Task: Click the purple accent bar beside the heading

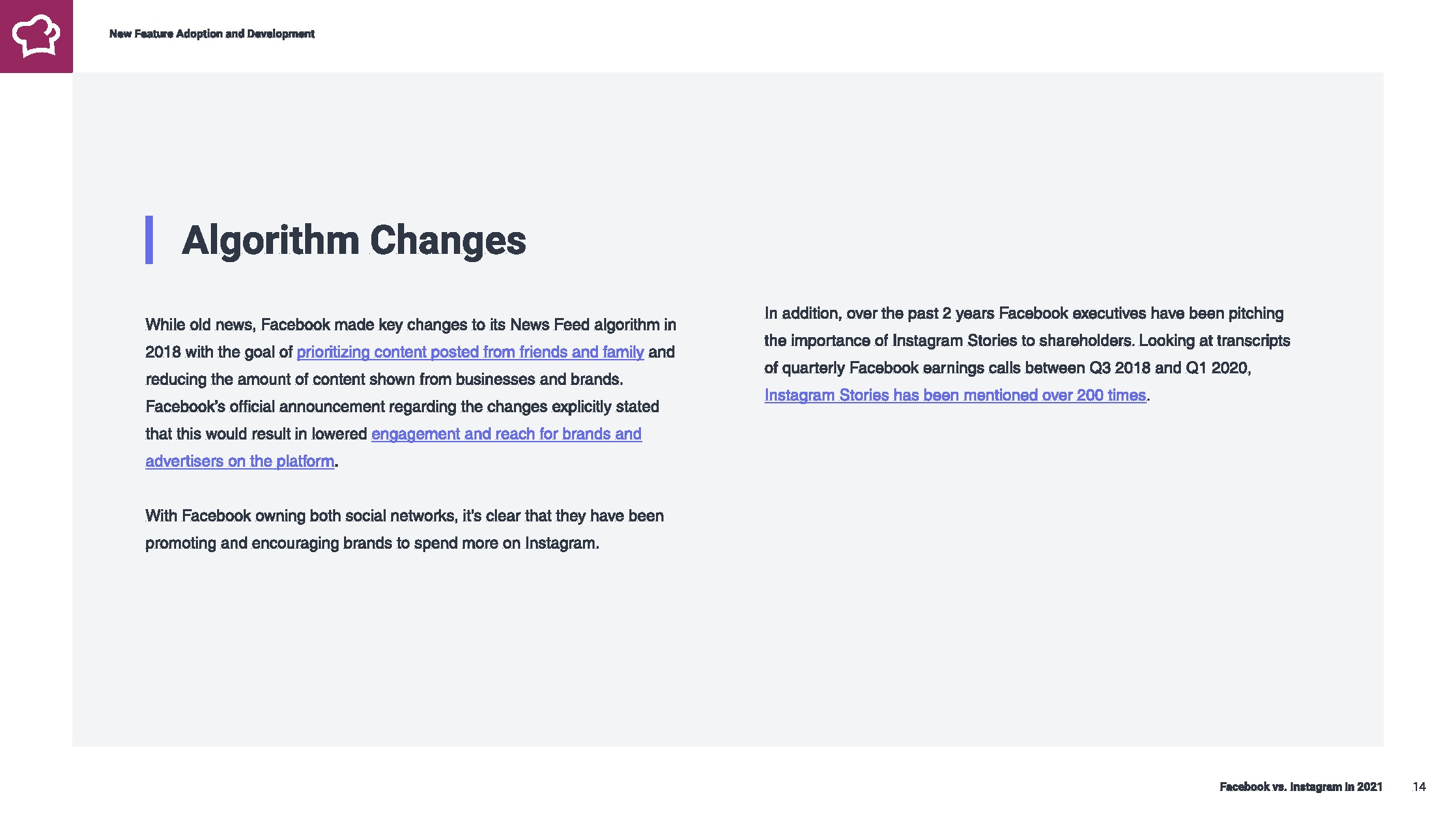Action: pos(149,240)
